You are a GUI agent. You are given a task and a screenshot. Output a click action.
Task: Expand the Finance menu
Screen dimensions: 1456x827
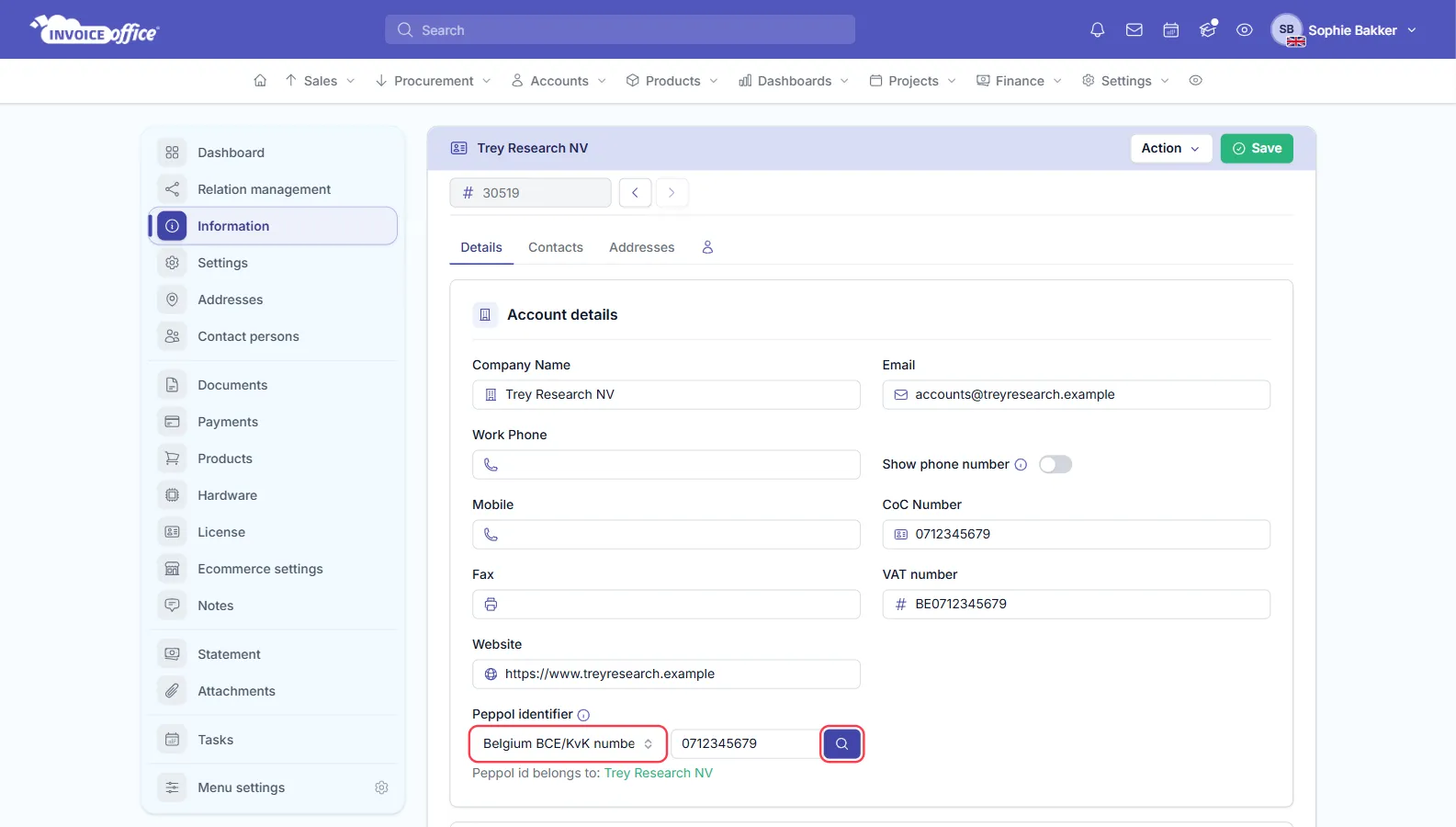(x=1019, y=81)
